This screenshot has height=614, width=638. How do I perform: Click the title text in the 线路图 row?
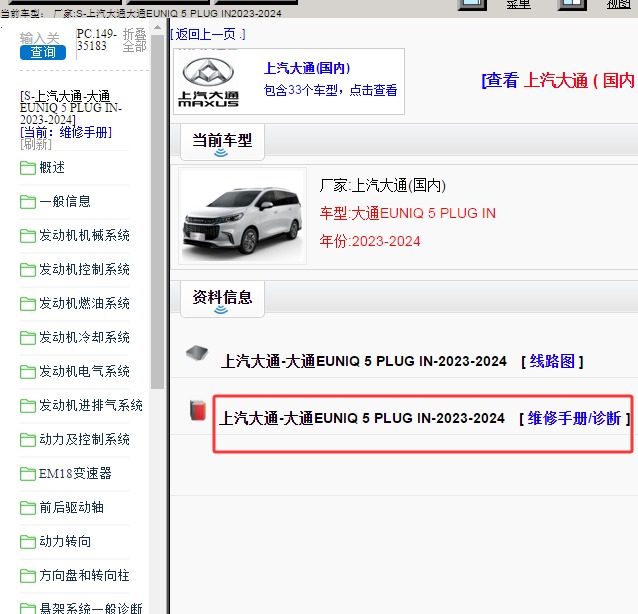(x=364, y=361)
